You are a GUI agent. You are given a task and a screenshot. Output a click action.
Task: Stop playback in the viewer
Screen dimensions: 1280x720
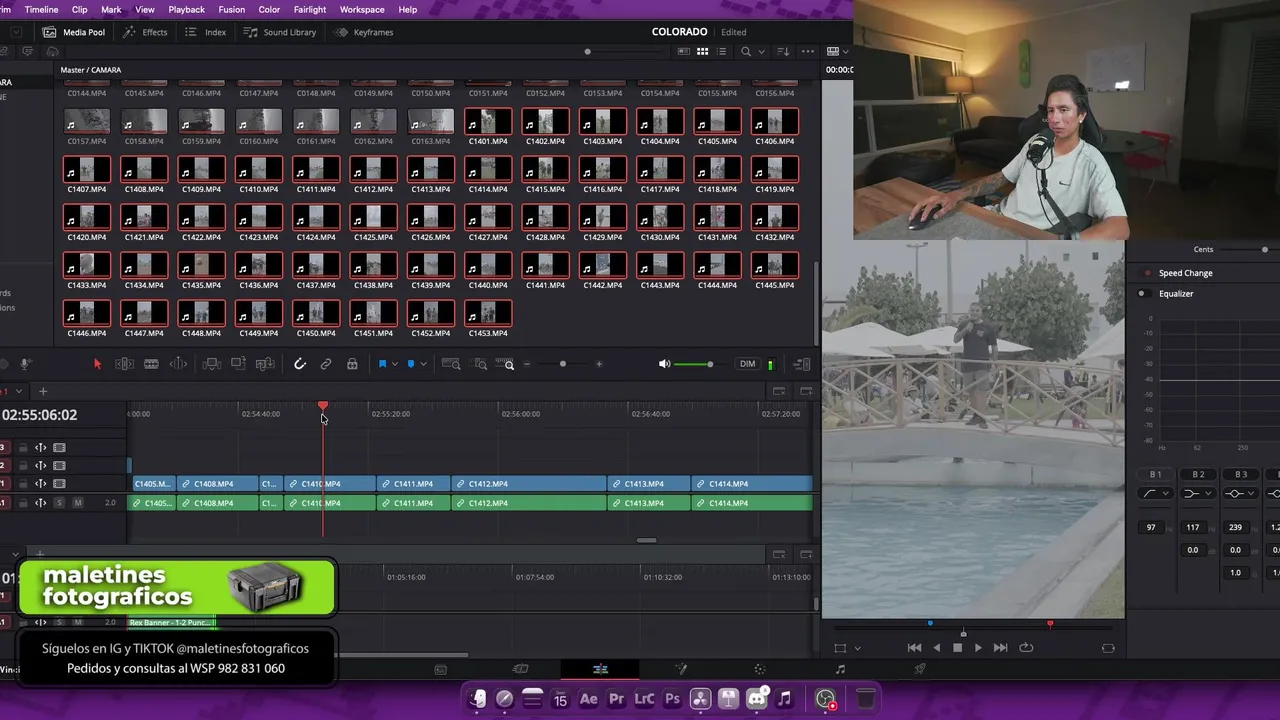coord(957,648)
